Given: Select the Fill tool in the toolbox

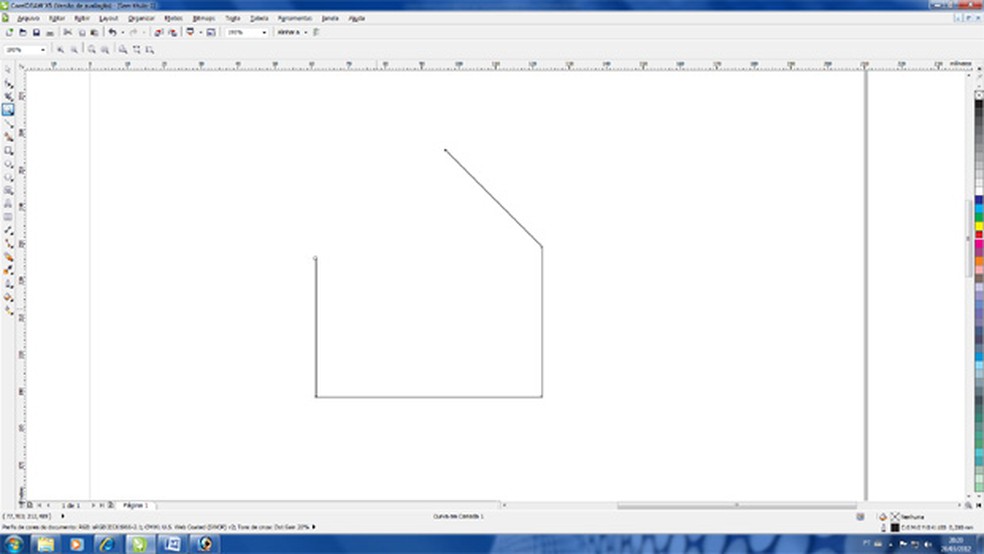Looking at the screenshot, I should [8, 297].
